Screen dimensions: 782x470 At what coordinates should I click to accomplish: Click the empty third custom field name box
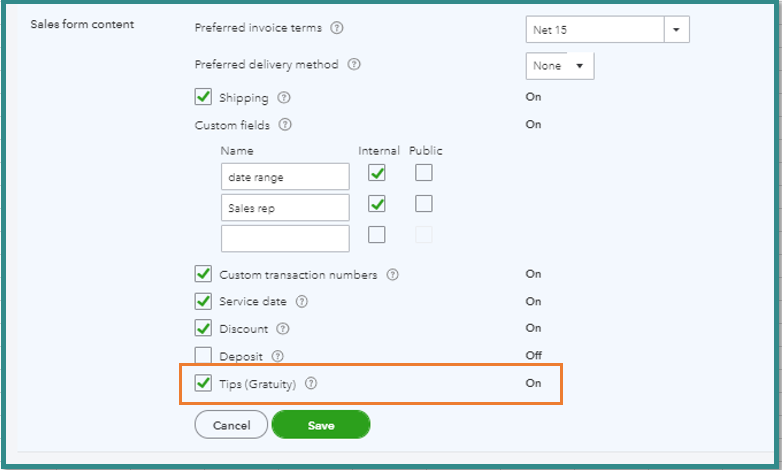285,238
